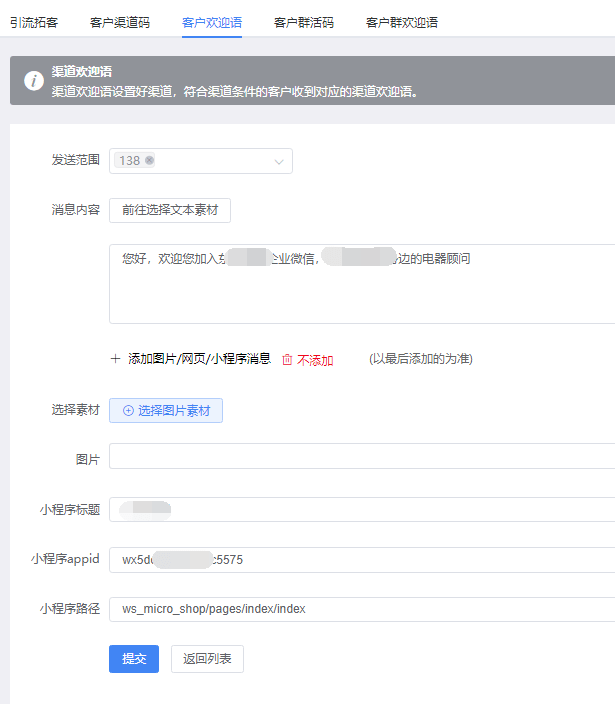The image size is (615, 704).
Task: Click the 发送范围 label
Action: (x=75, y=160)
